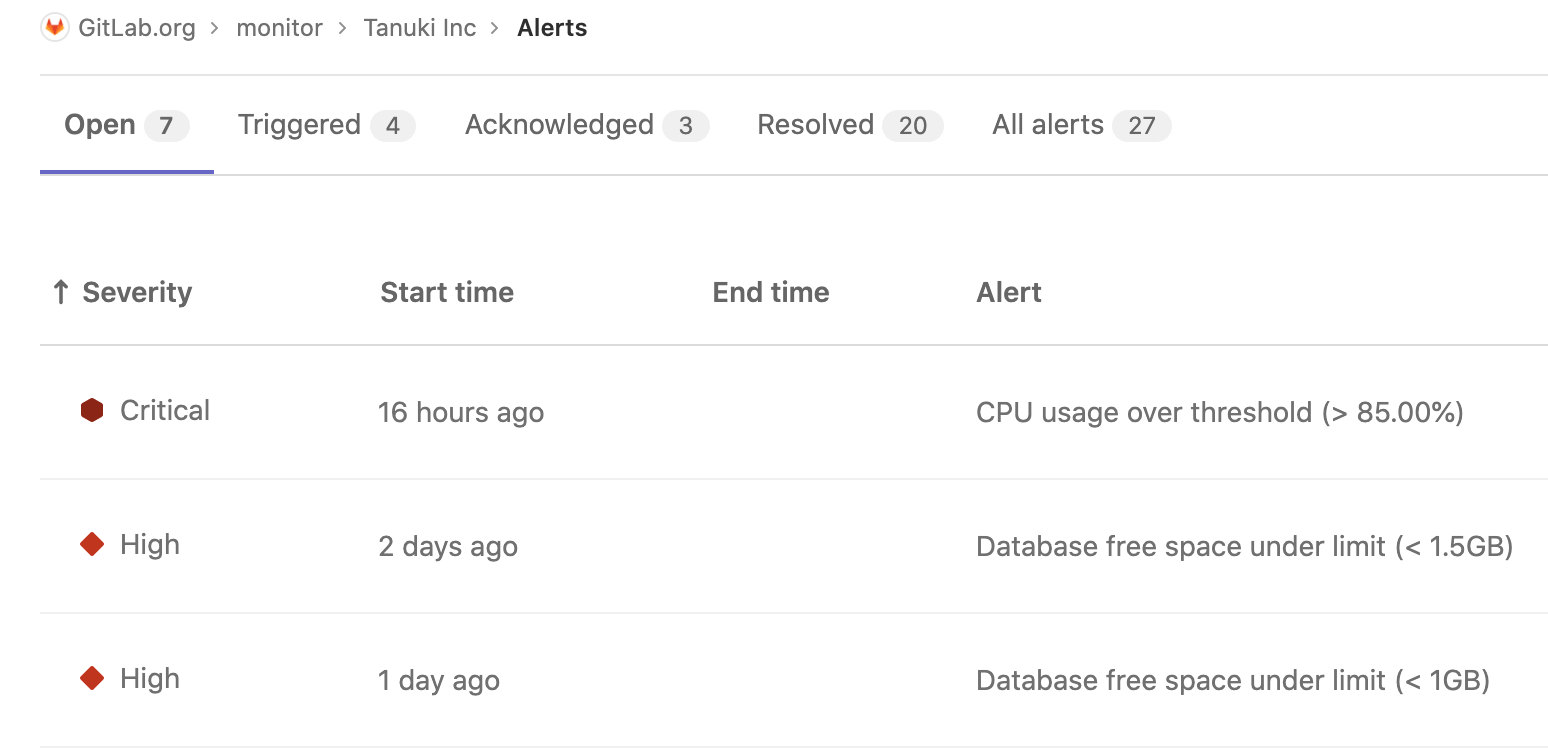Sort alerts by the Severity column header

[x=137, y=291]
